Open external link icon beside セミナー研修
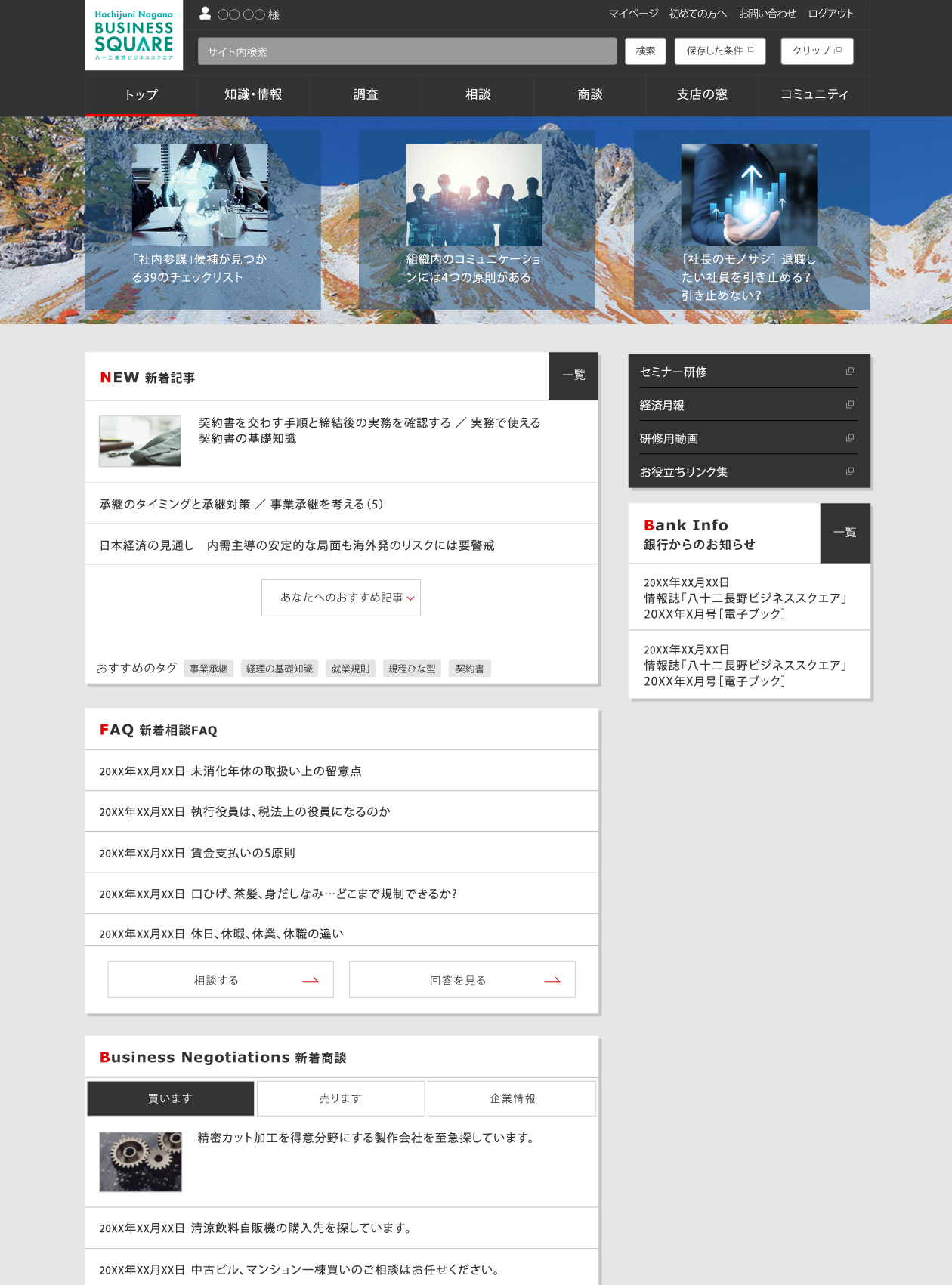952x1285 pixels. click(x=850, y=372)
